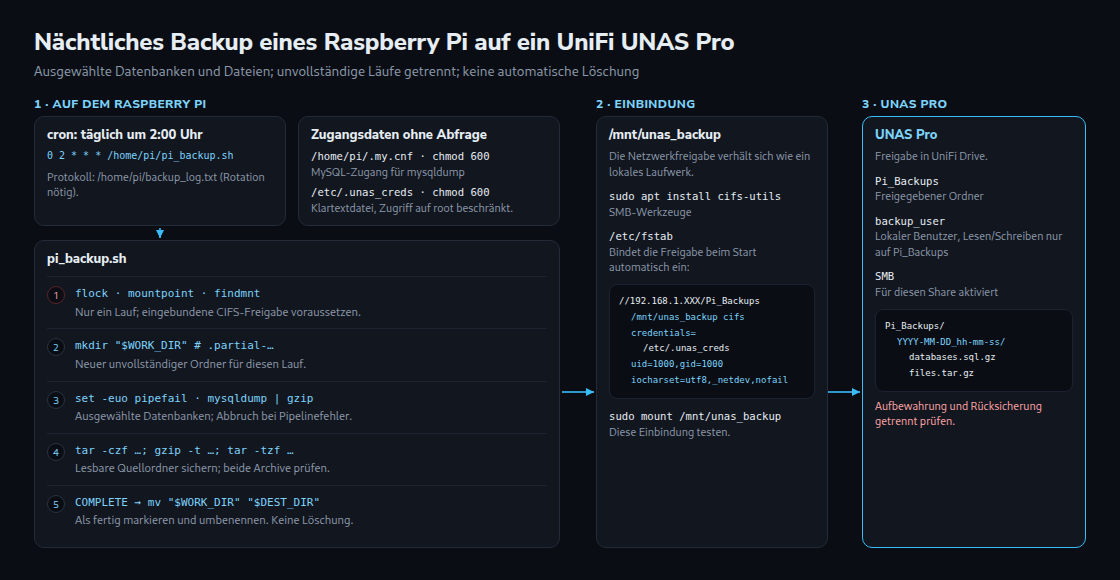Click the text "Freigabe in UniFi Drive."
The width and height of the screenshot is (1120, 580).
coord(931,156)
